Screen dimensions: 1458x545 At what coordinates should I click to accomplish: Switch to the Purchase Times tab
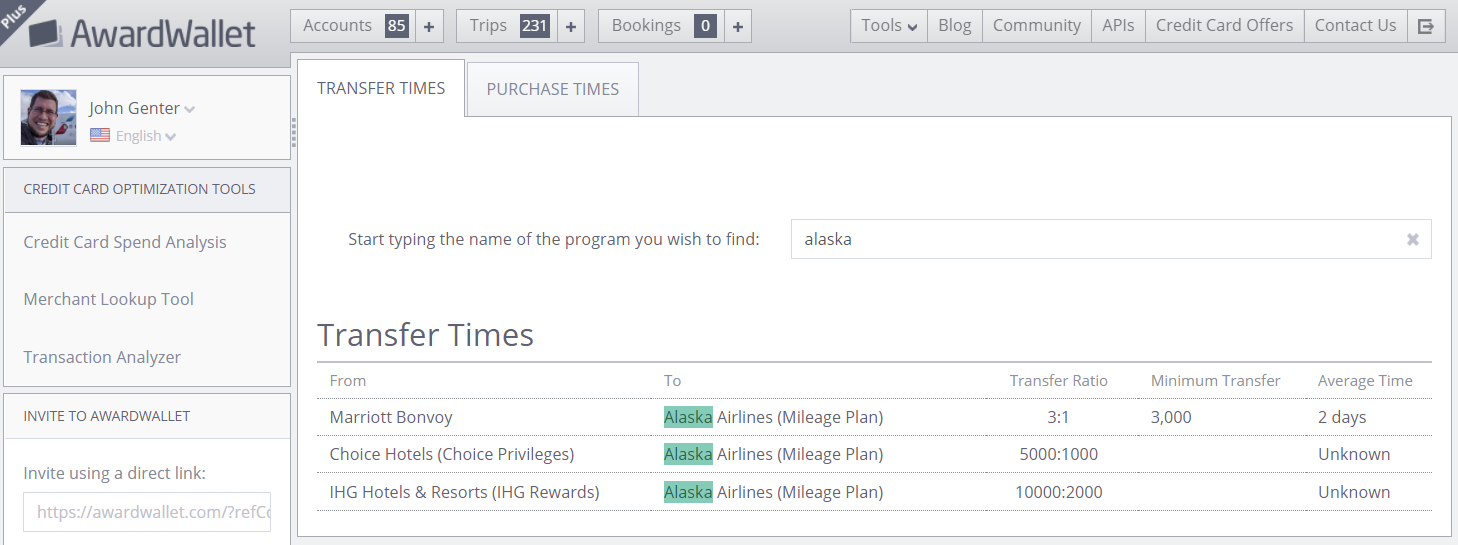coord(553,89)
